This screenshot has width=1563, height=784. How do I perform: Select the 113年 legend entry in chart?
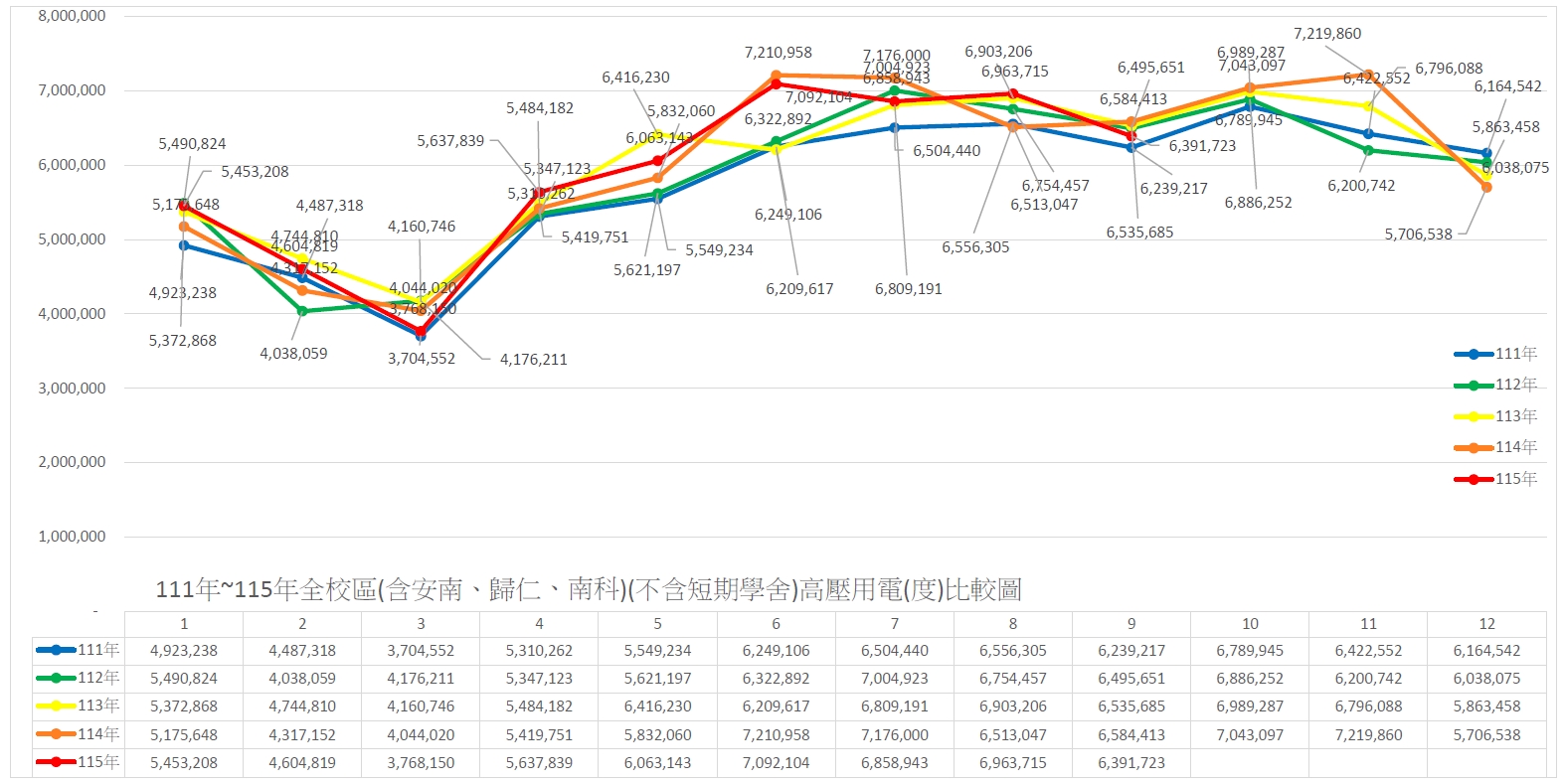(1495, 416)
